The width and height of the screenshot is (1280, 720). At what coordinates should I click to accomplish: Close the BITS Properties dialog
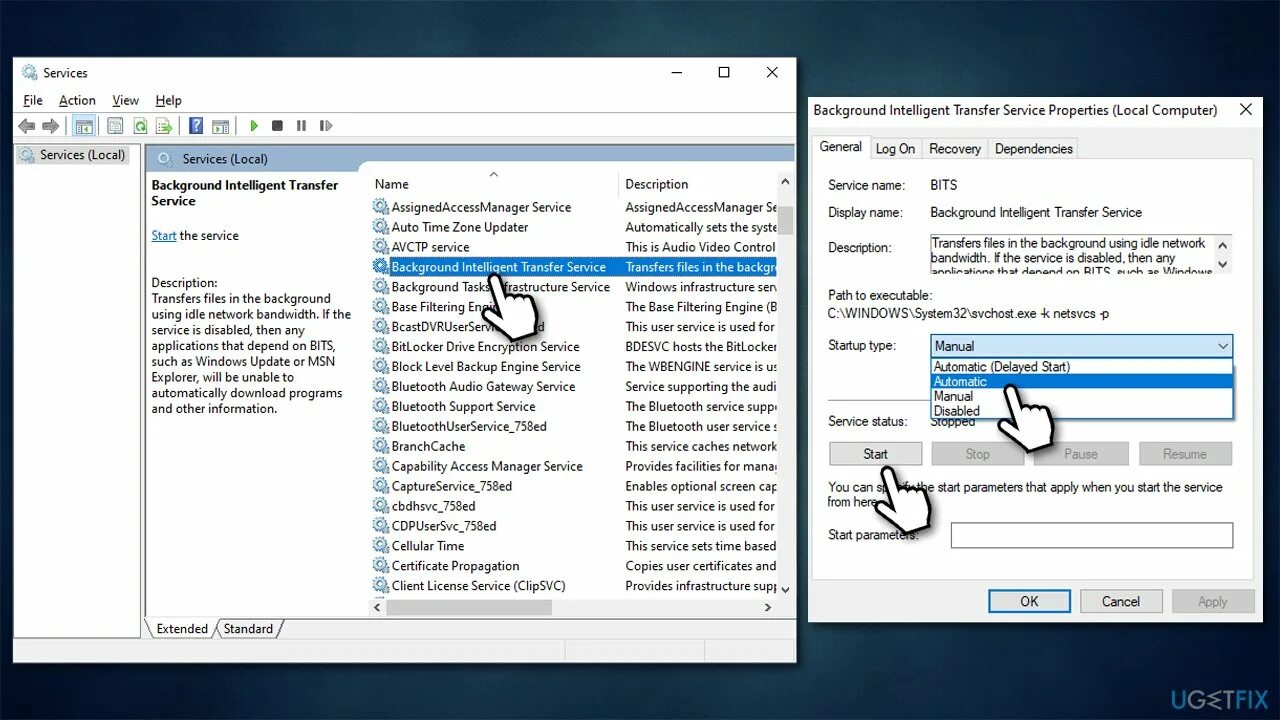pyautogui.click(x=1246, y=110)
